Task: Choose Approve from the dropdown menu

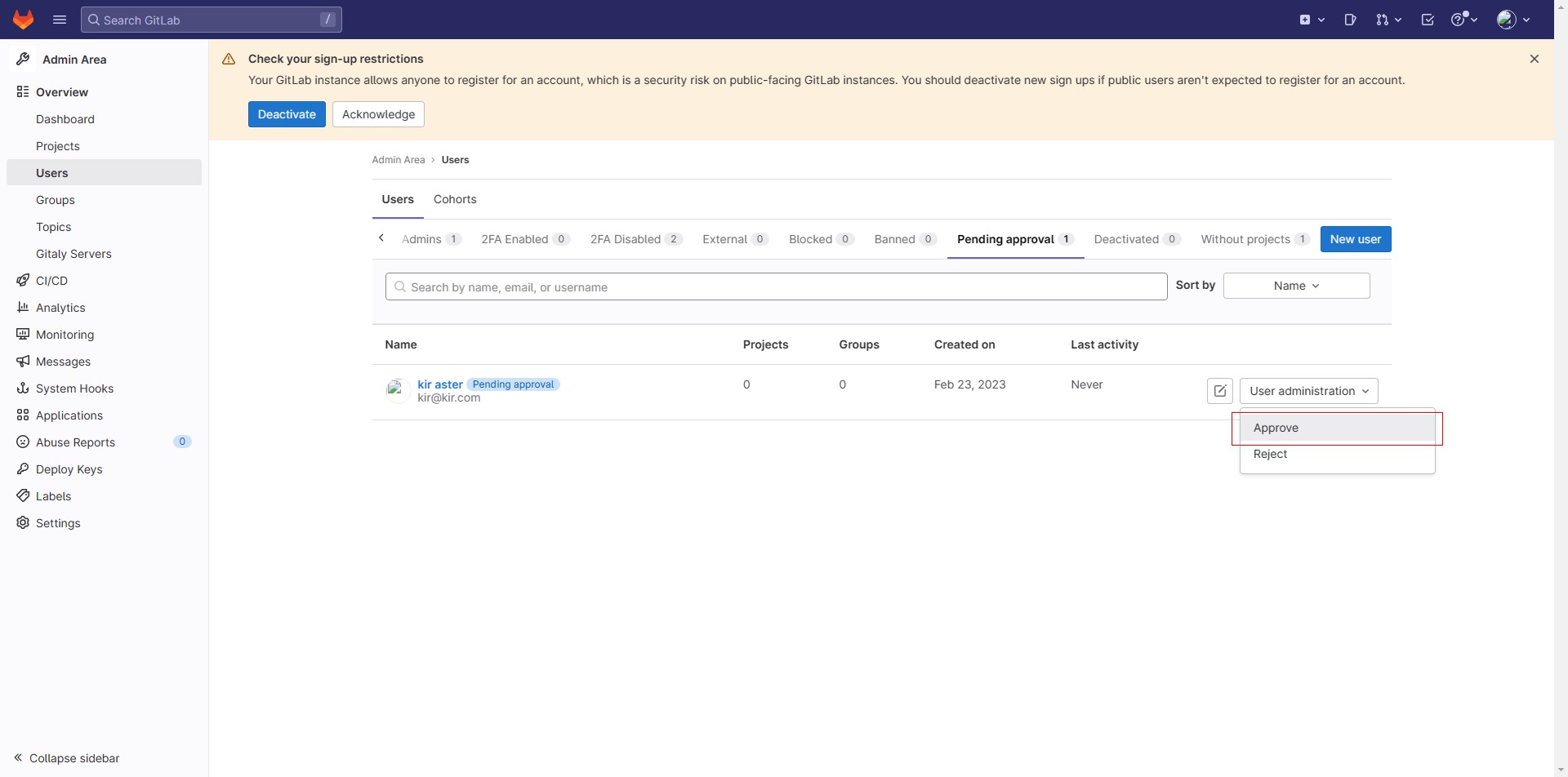Action: tap(1338, 428)
